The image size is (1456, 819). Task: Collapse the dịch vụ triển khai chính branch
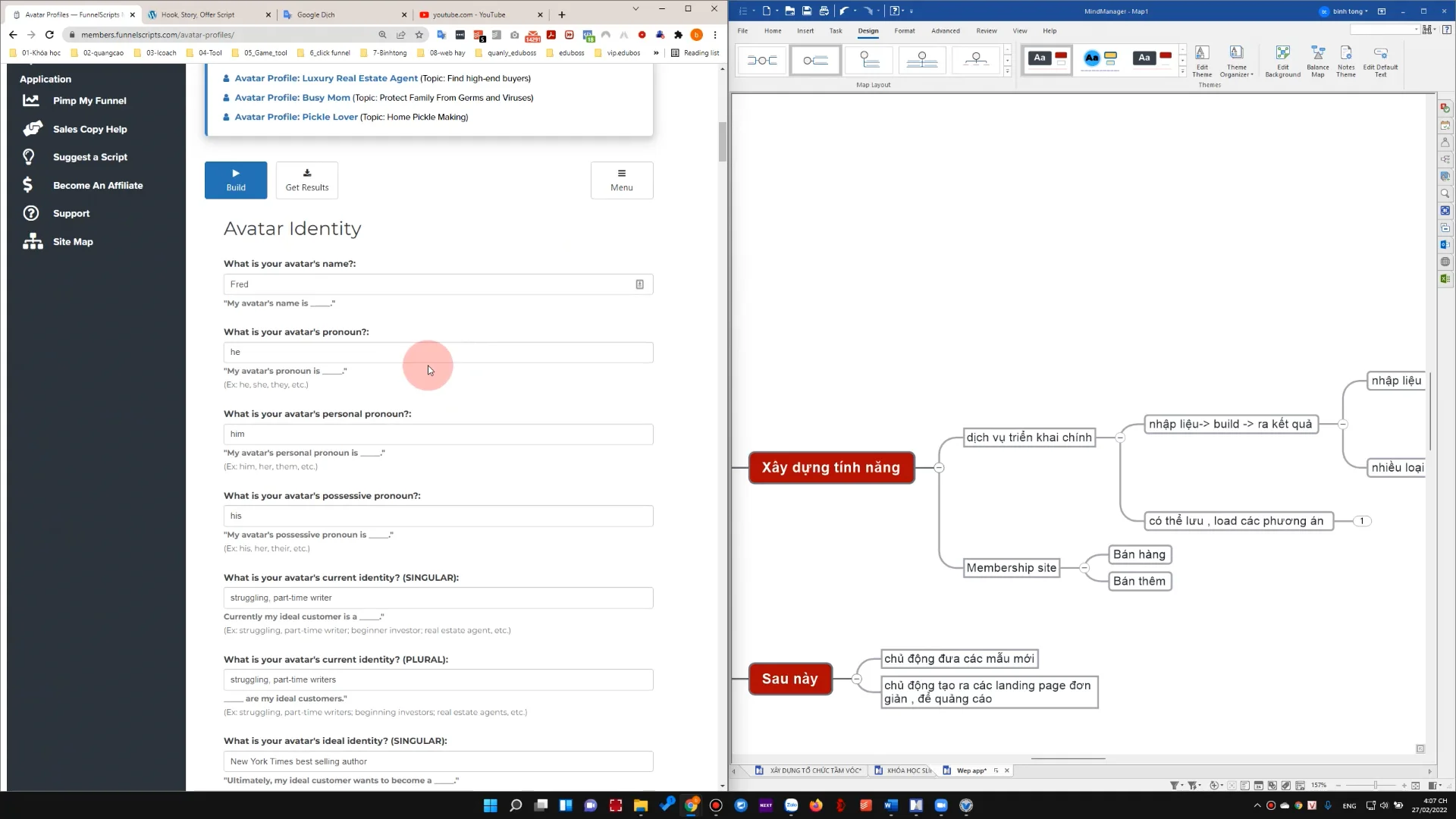tap(1120, 438)
